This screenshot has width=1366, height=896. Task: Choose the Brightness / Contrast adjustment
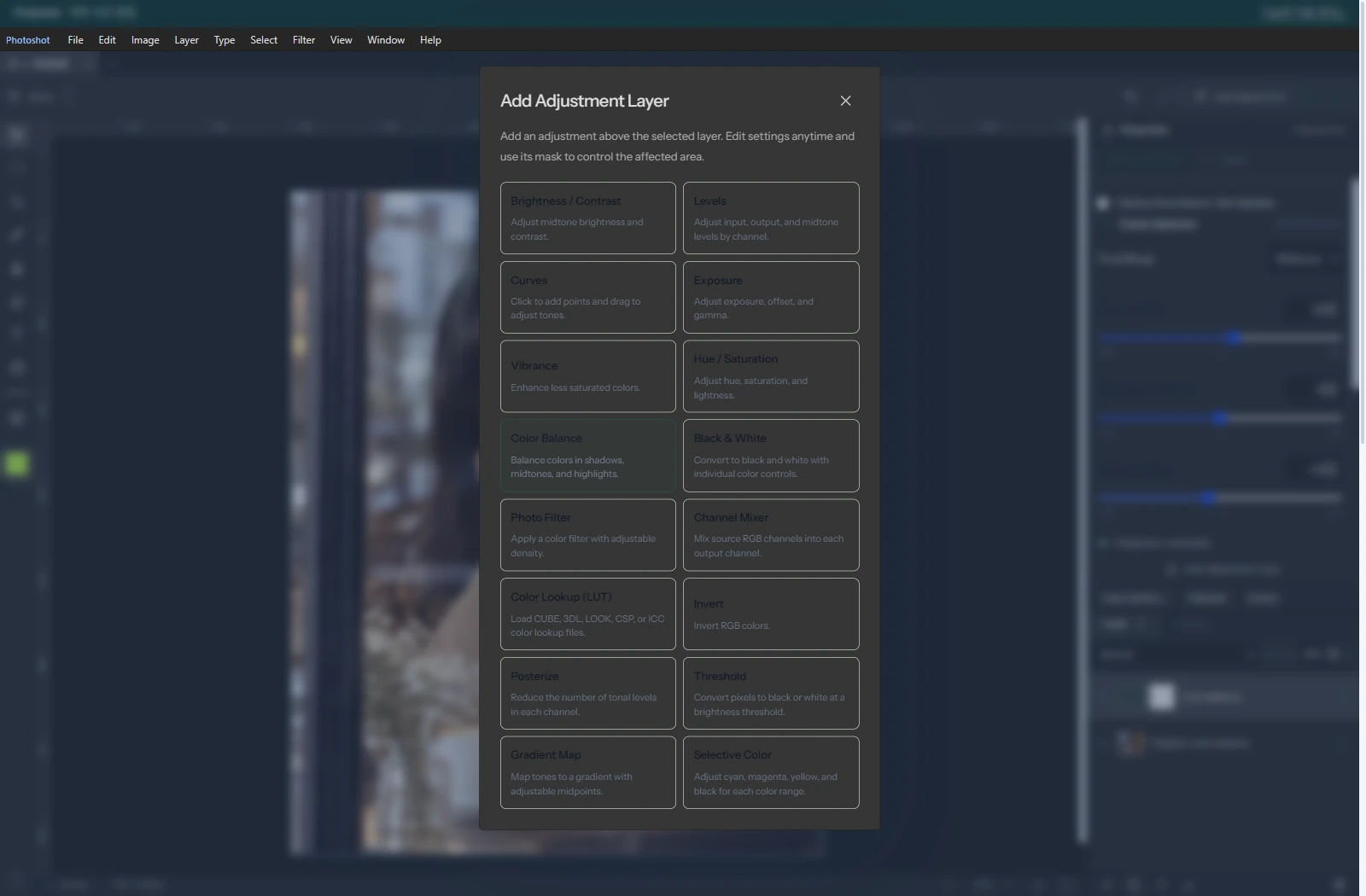(x=587, y=218)
